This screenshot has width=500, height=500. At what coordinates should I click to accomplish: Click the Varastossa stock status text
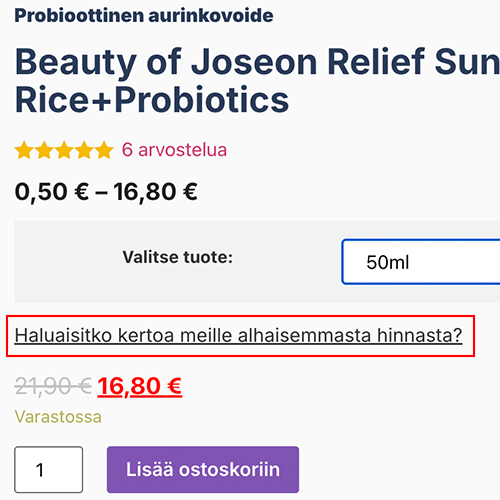[x=58, y=417]
